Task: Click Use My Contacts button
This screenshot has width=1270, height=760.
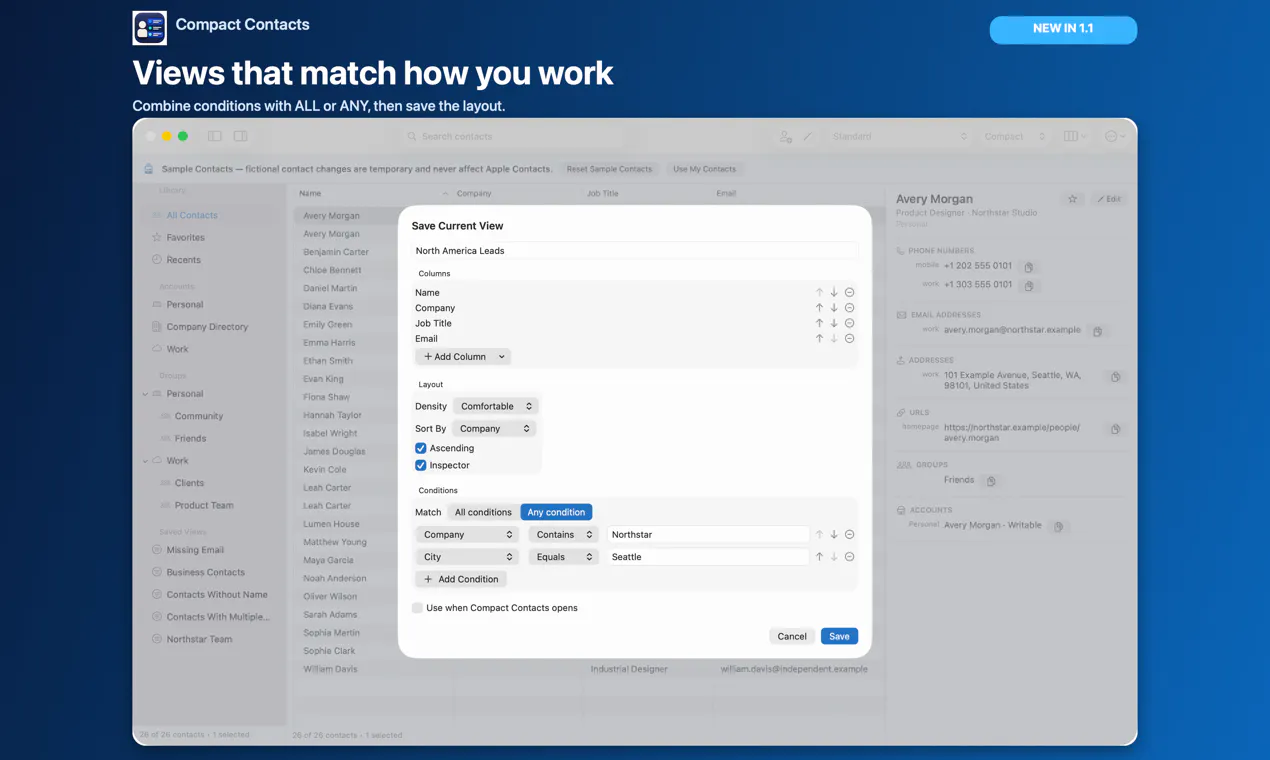Action: point(704,169)
